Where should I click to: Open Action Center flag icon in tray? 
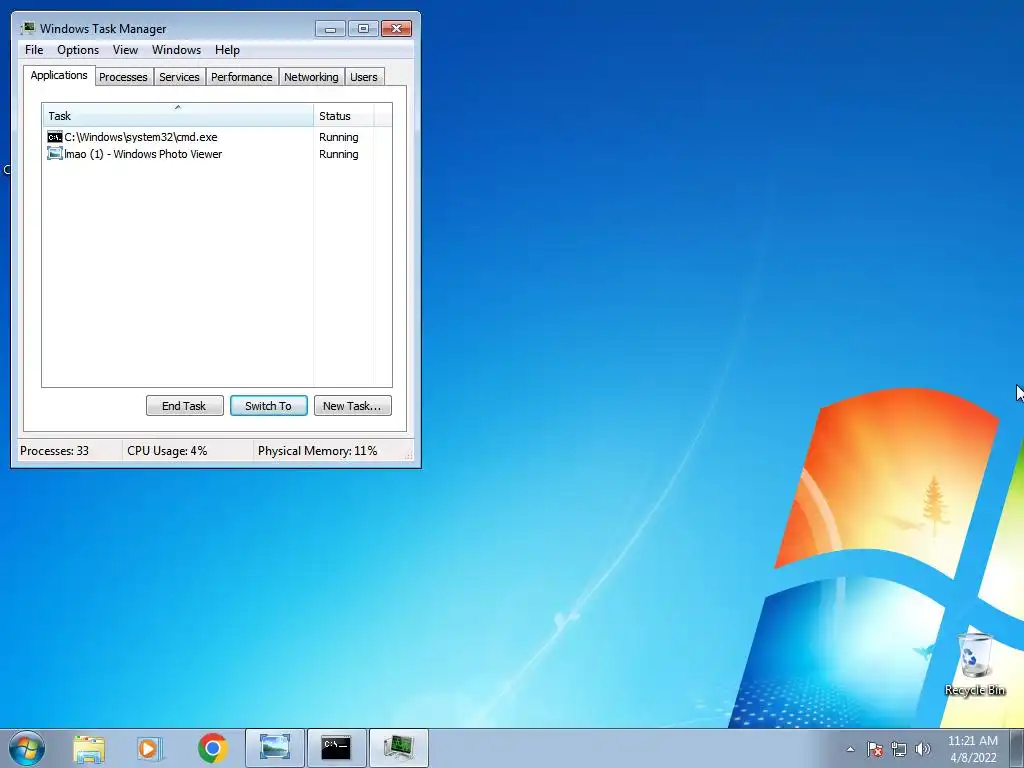tap(875, 749)
